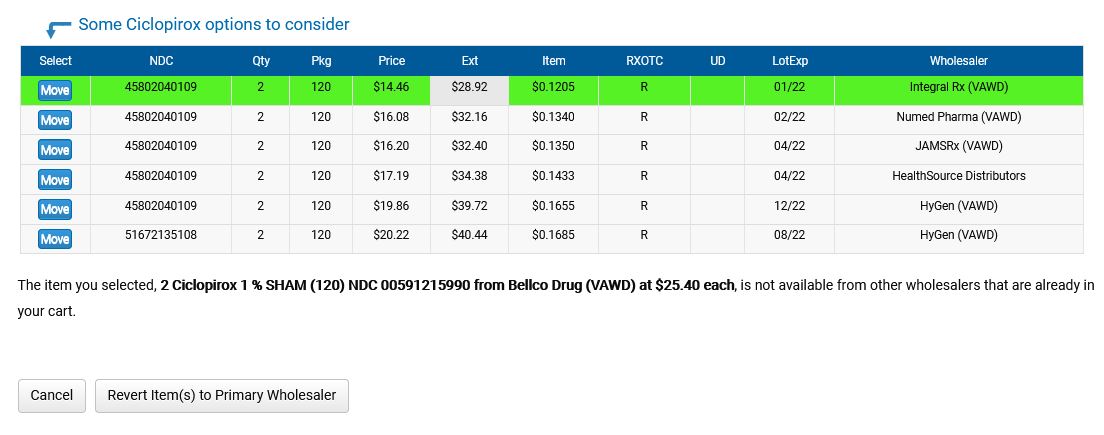The image size is (1104, 435).
Task: Click Move on HyGen row priced $19.86
Action: click(54, 209)
